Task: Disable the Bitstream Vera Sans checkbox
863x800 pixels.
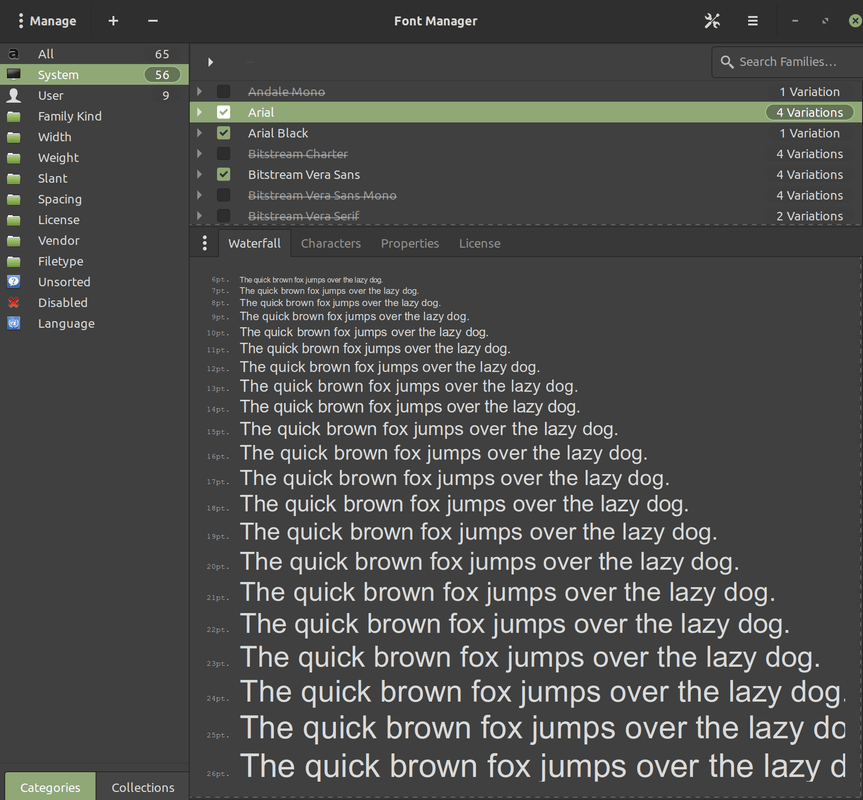Action: (222, 174)
